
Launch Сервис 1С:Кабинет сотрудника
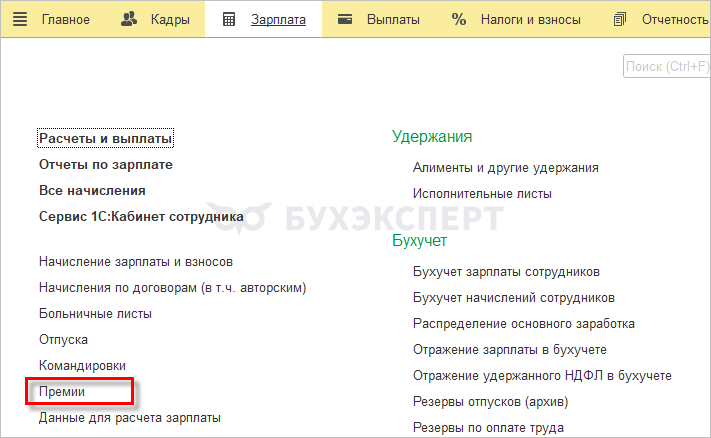click(x=141, y=216)
